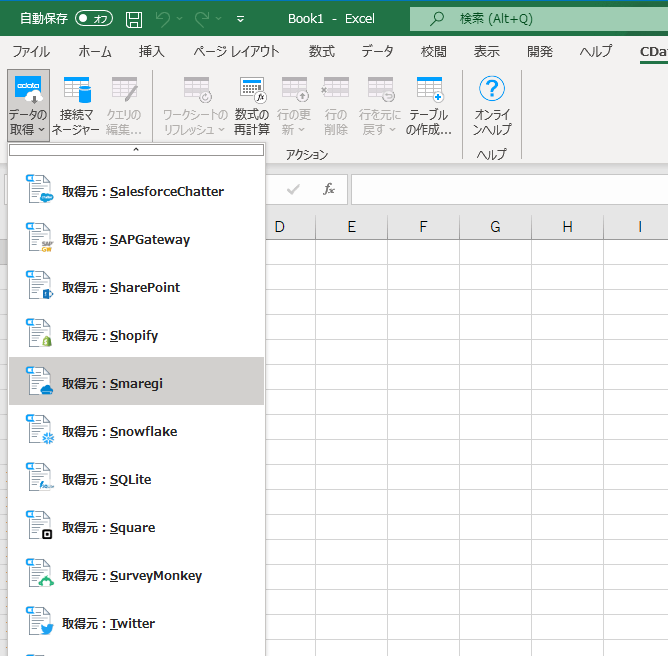Click the save floppy disk icon

(134, 19)
